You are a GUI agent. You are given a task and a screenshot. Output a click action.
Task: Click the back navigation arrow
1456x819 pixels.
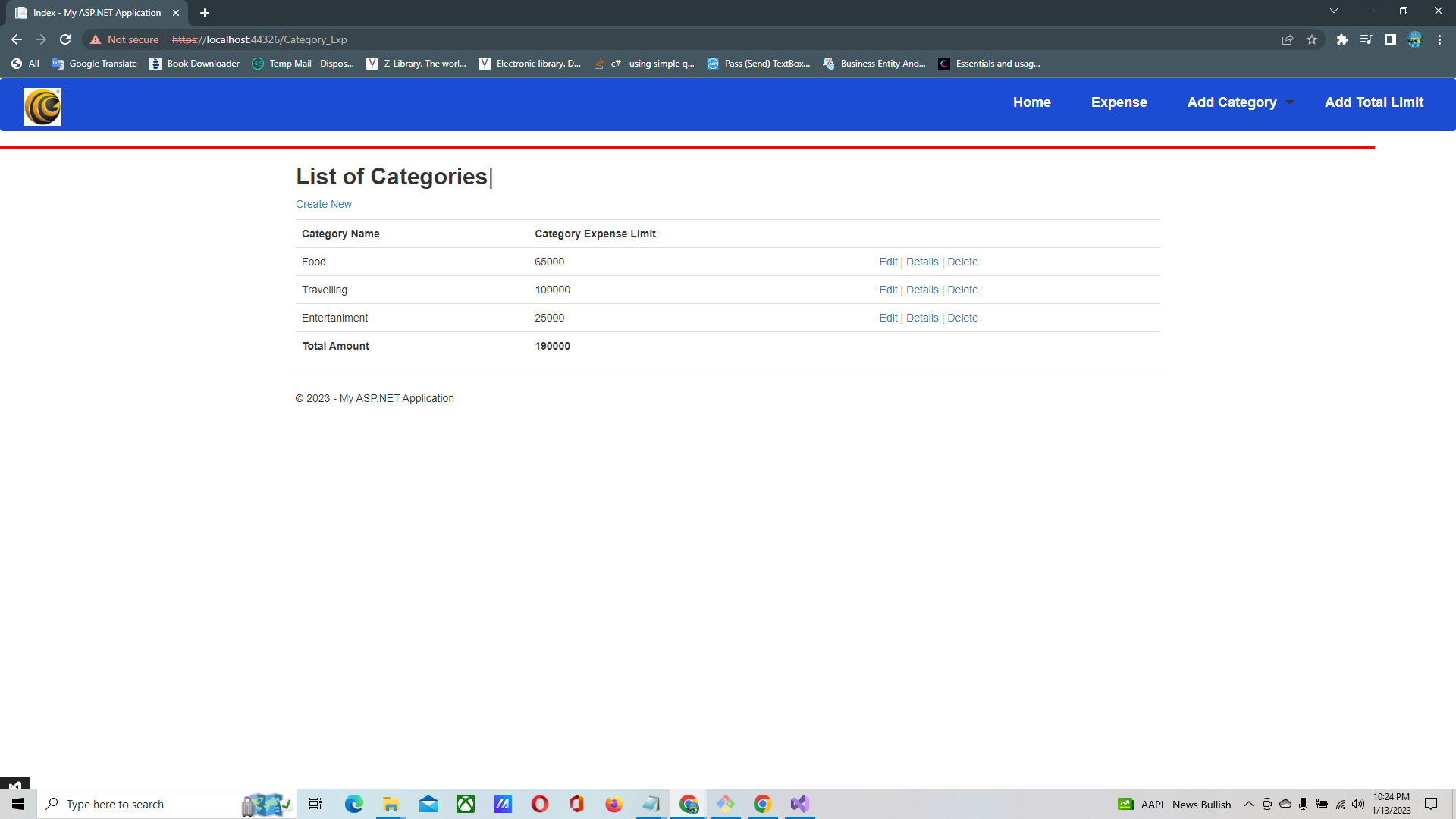coord(16,39)
